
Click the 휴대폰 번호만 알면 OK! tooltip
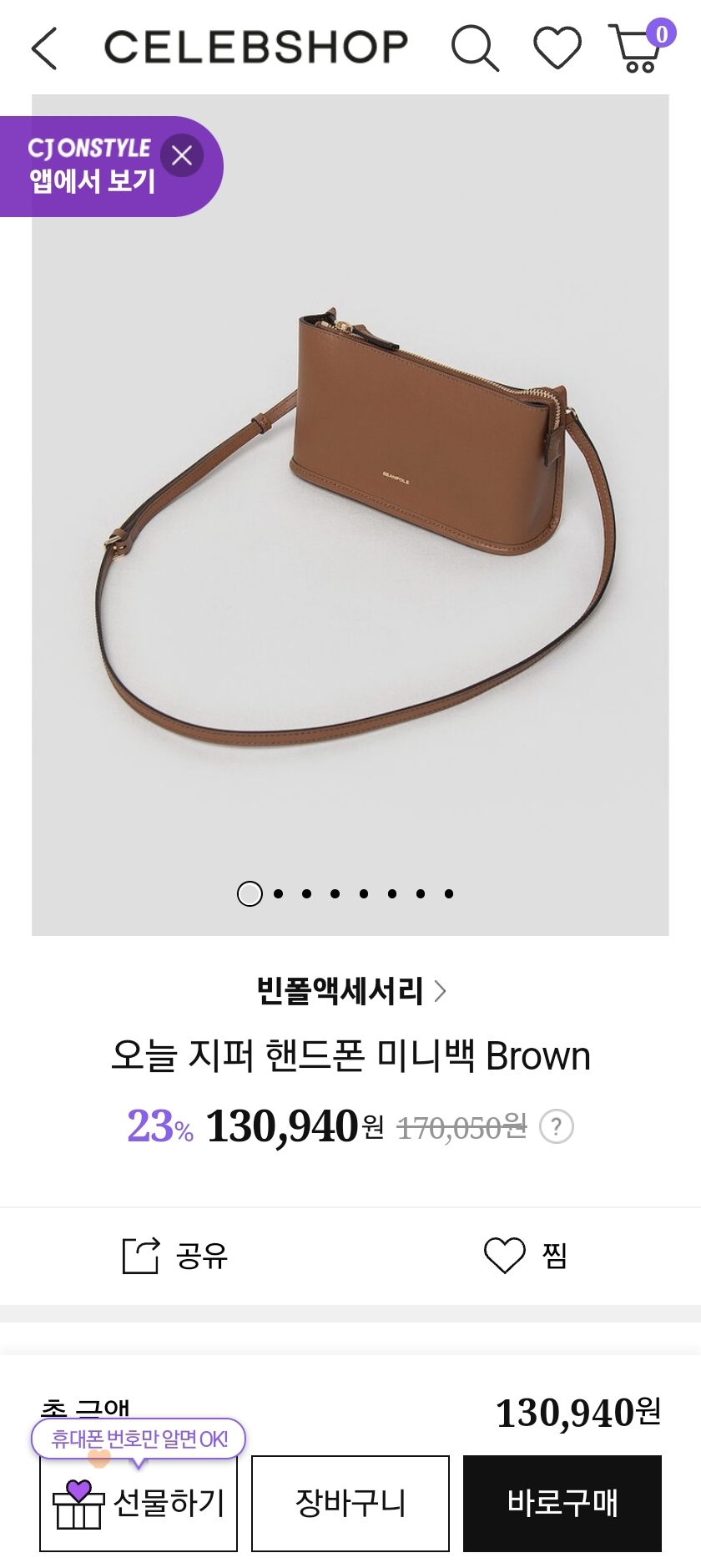pyautogui.click(x=139, y=1439)
